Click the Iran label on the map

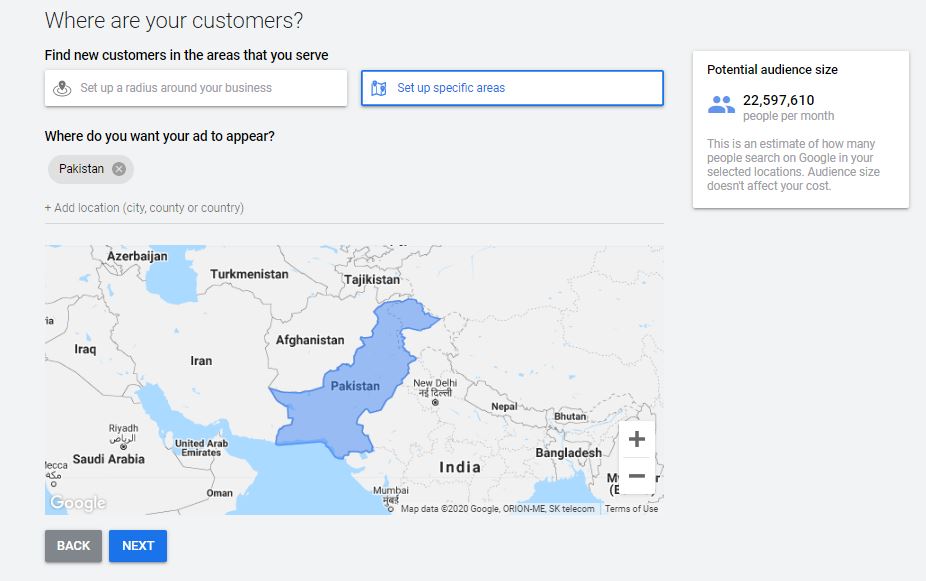click(x=201, y=361)
